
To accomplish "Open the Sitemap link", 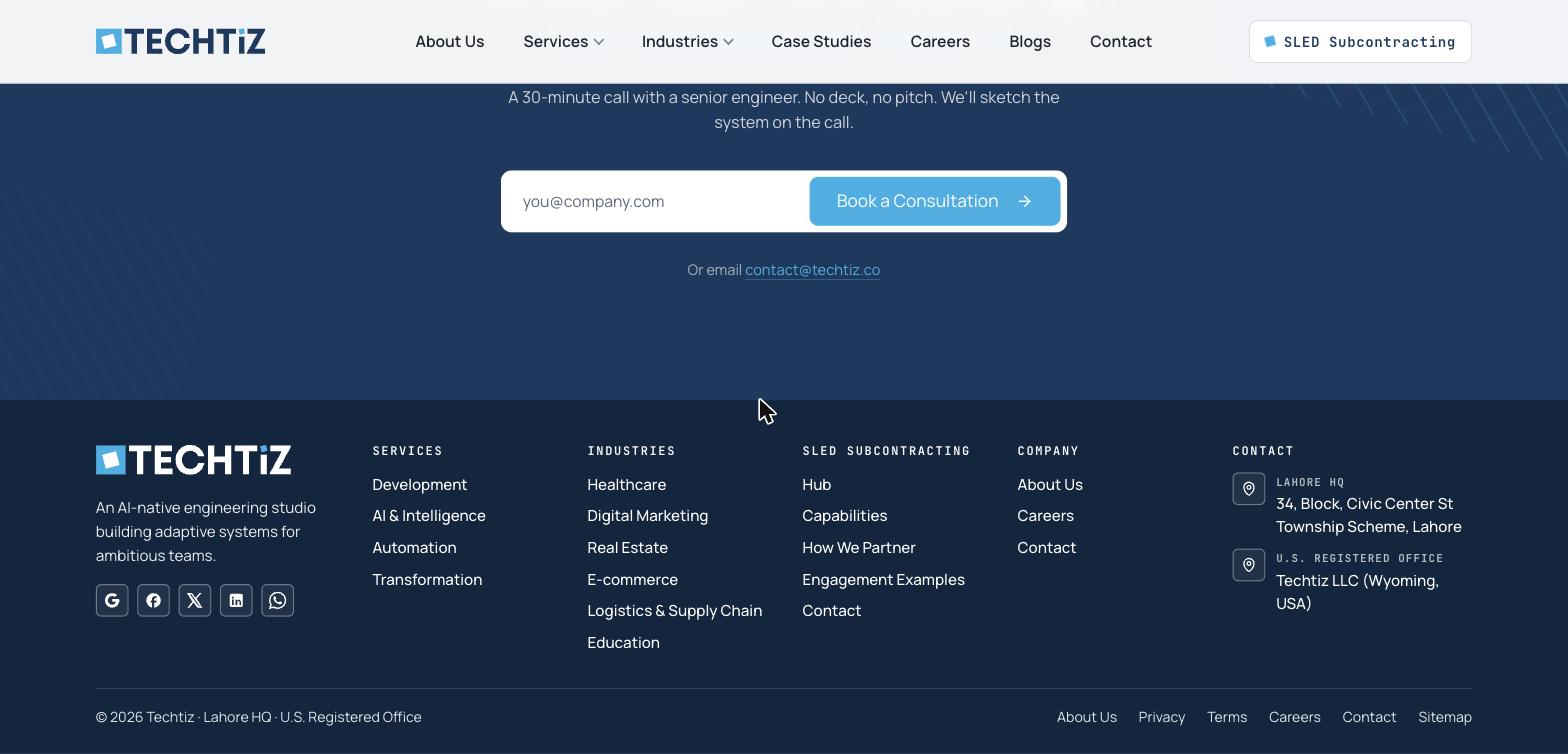I will [1445, 717].
